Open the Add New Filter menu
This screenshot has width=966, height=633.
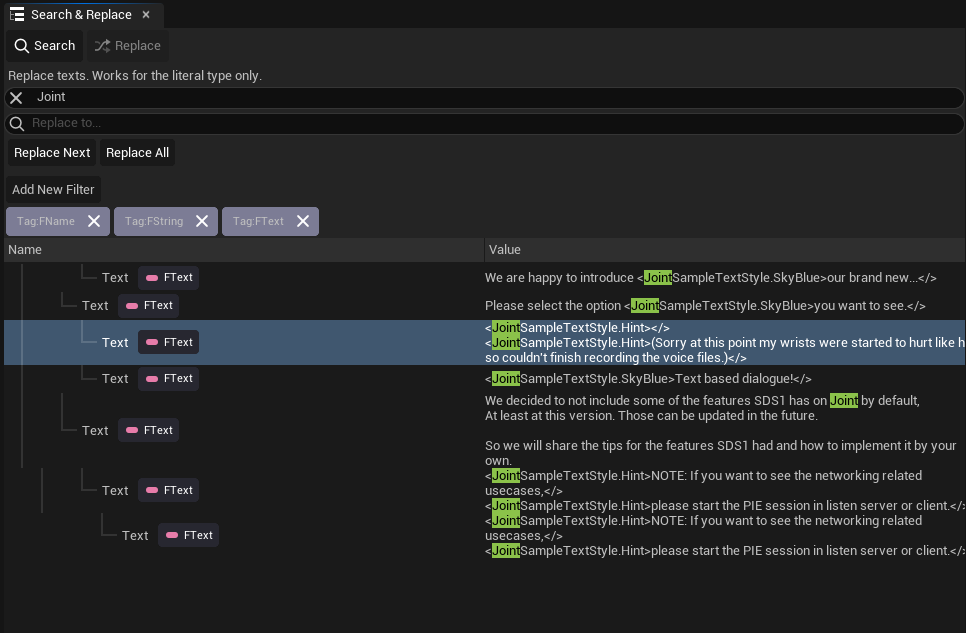(x=53, y=189)
